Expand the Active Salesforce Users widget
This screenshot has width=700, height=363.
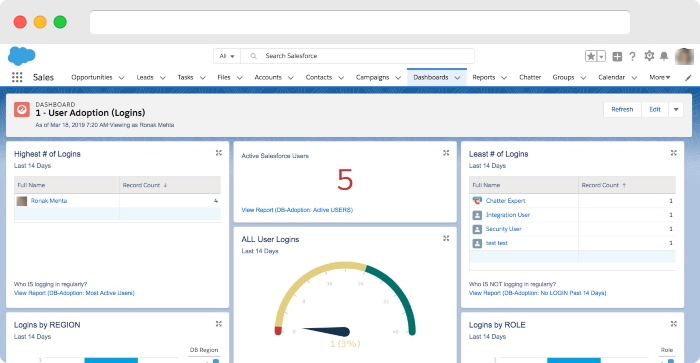pos(446,153)
